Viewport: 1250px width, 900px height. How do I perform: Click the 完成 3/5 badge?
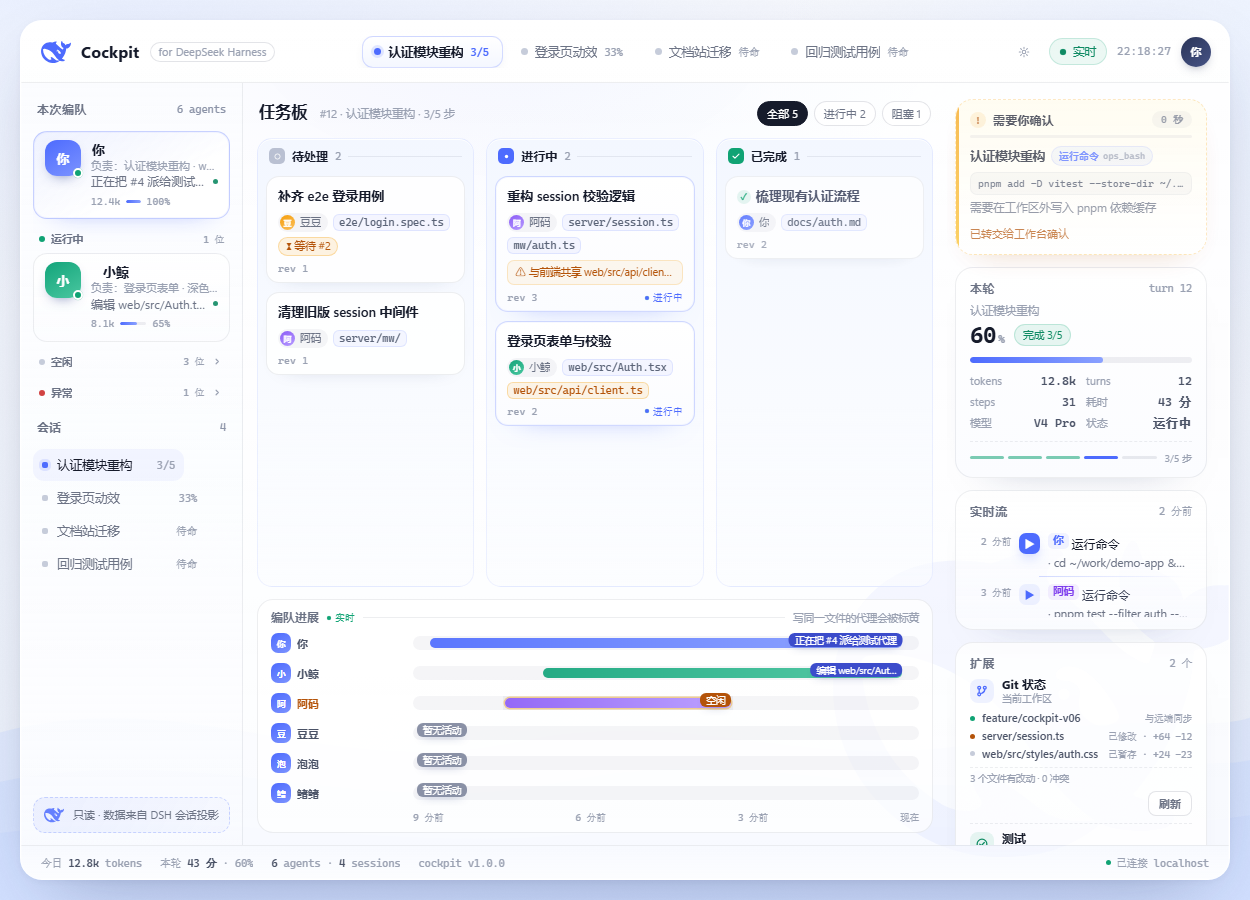[1042, 335]
